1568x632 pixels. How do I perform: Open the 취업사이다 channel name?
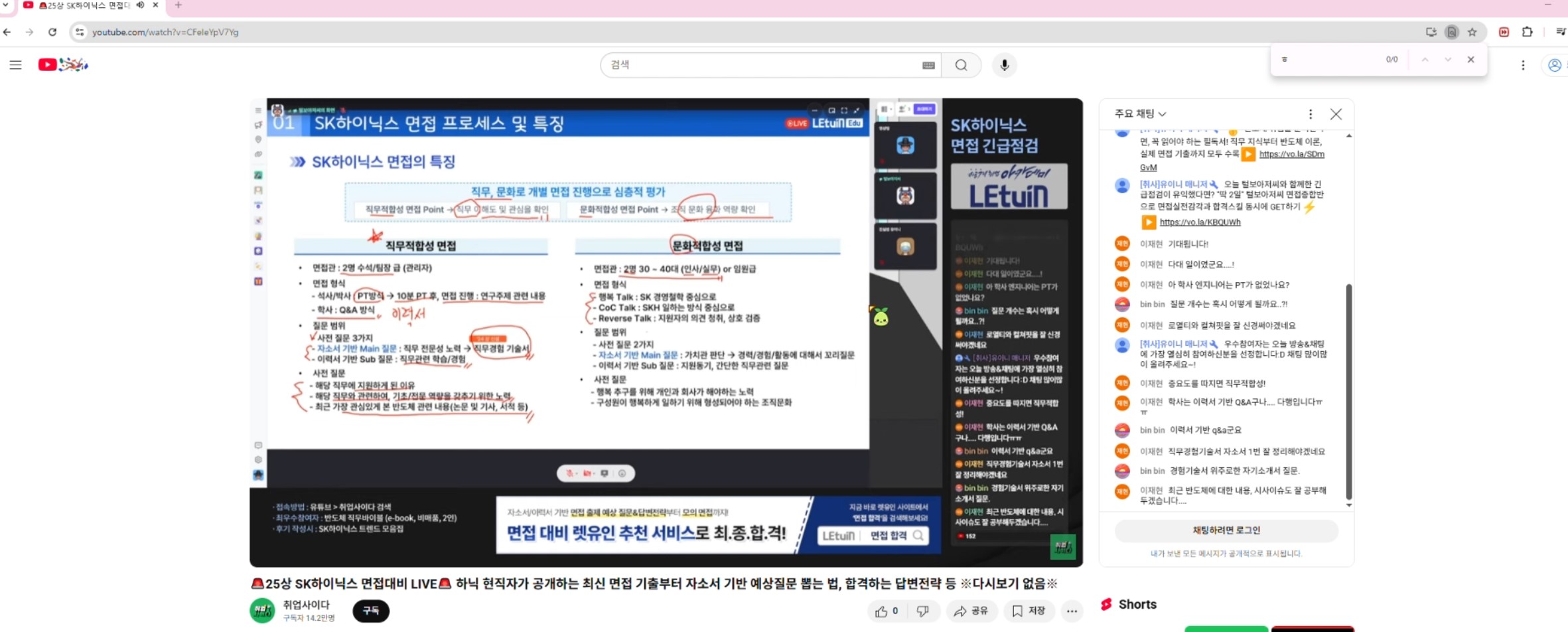[306, 605]
